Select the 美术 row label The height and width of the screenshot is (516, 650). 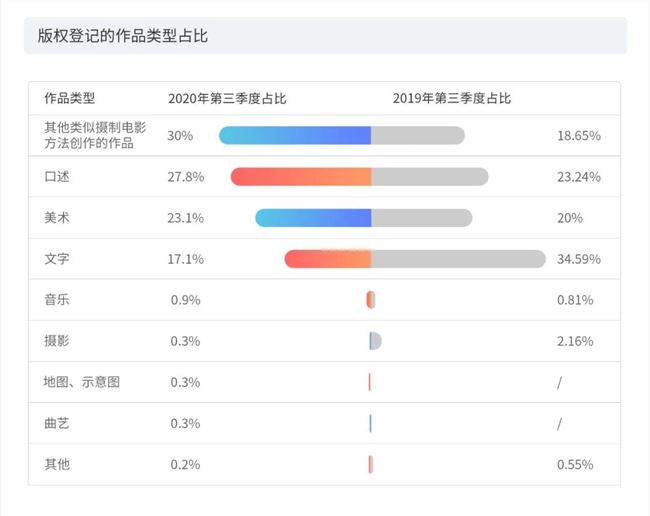57,218
